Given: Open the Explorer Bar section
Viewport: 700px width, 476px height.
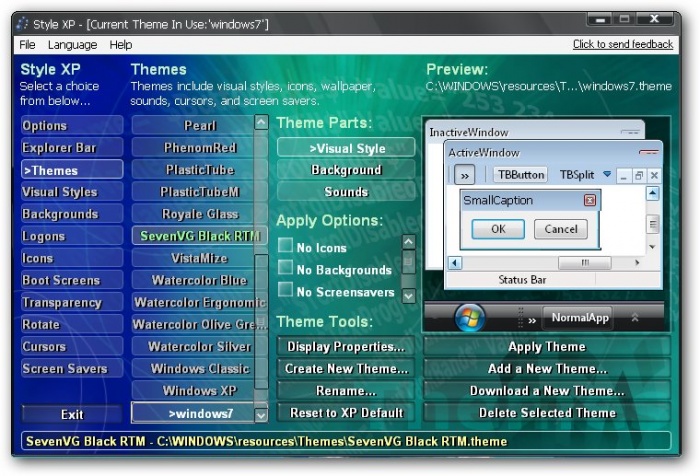Looking at the screenshot, I should coord(72,148).
